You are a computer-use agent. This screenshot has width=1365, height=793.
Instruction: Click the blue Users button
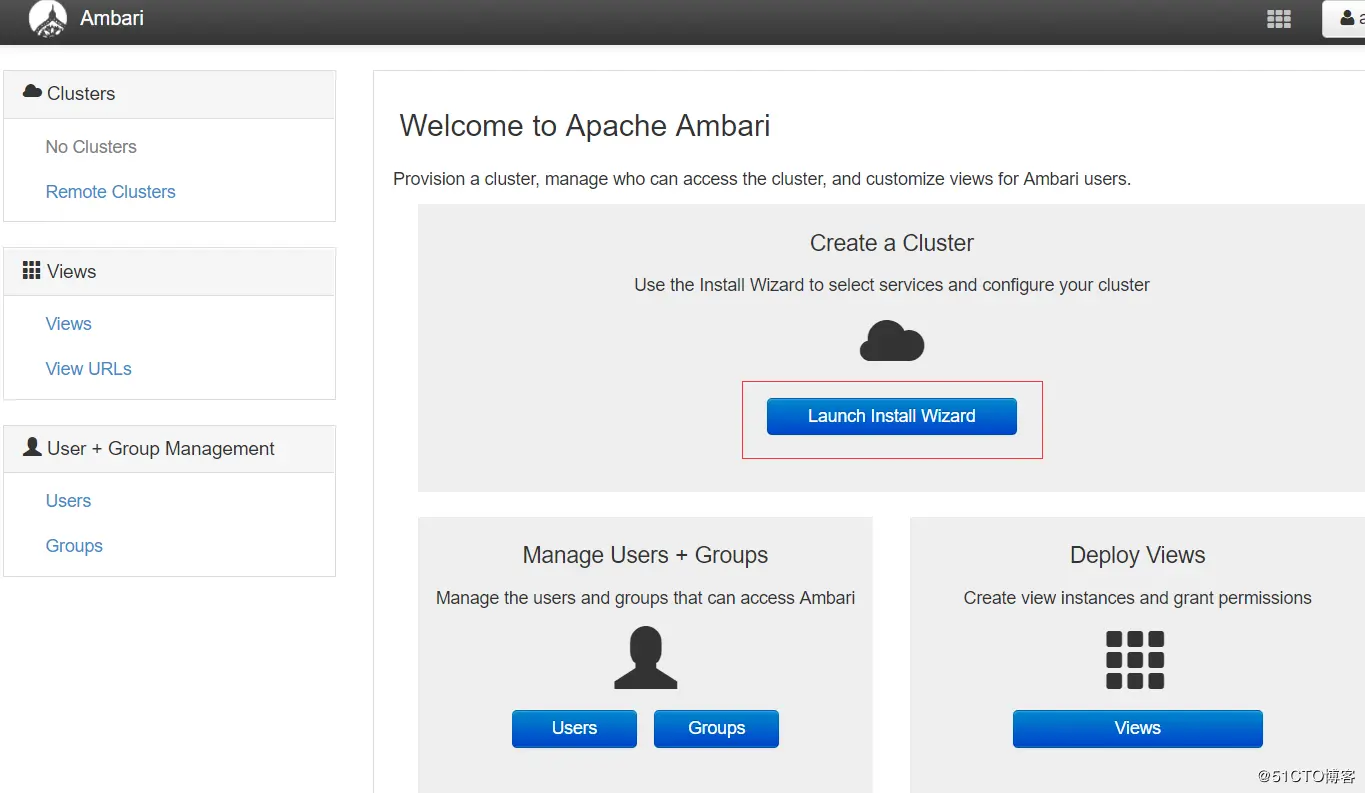(574, 728)
